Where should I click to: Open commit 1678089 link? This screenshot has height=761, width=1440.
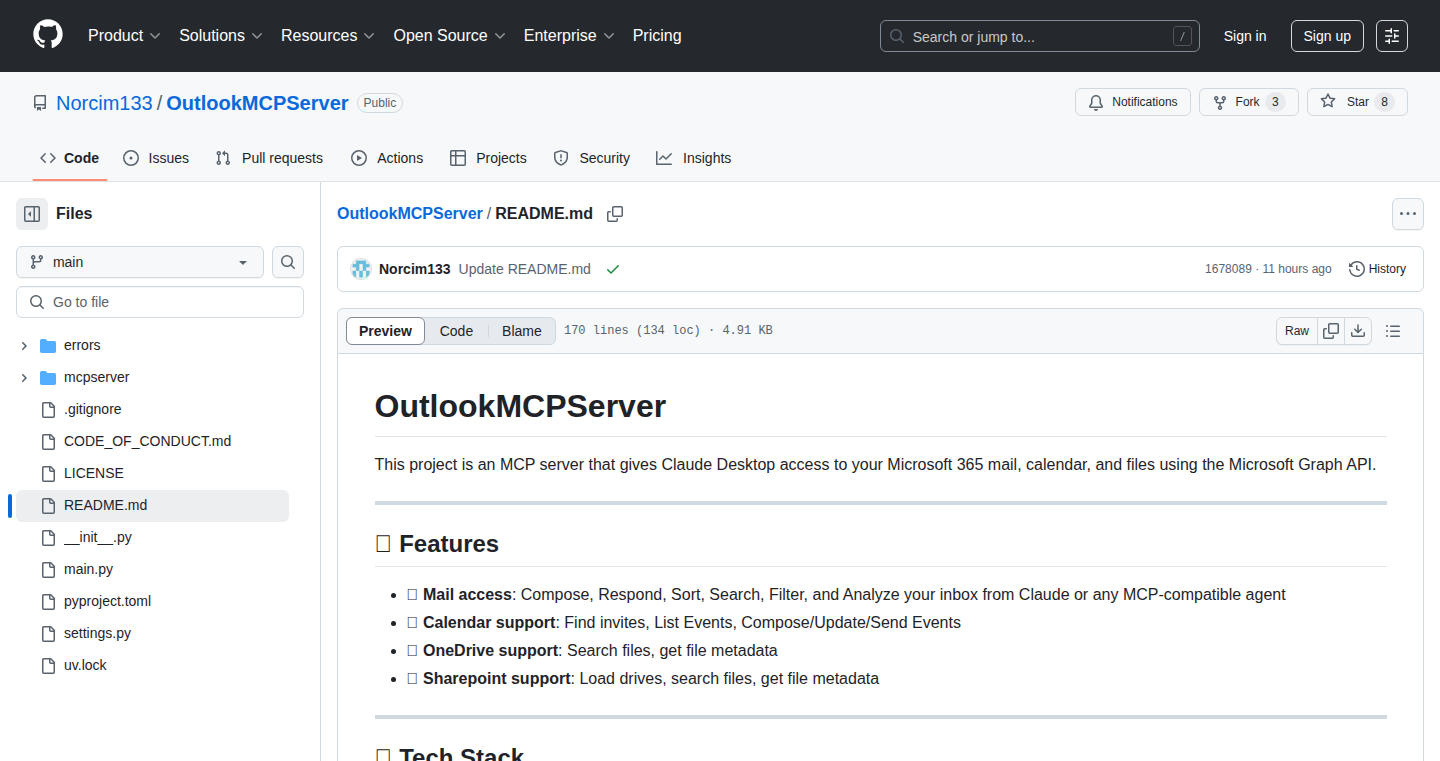1228,269
